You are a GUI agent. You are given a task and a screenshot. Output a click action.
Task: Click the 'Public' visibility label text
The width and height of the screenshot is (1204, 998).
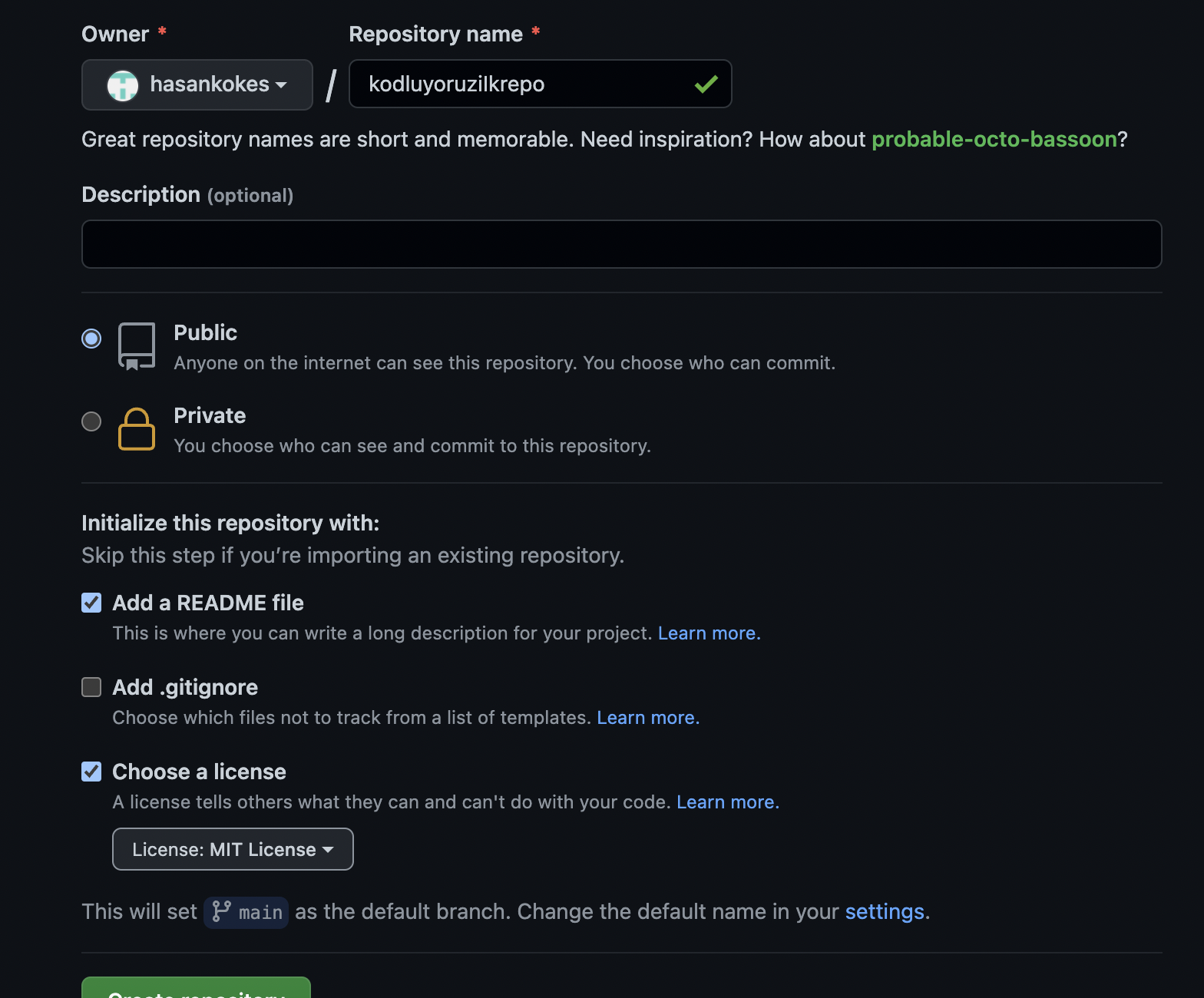tap(206, 332)
